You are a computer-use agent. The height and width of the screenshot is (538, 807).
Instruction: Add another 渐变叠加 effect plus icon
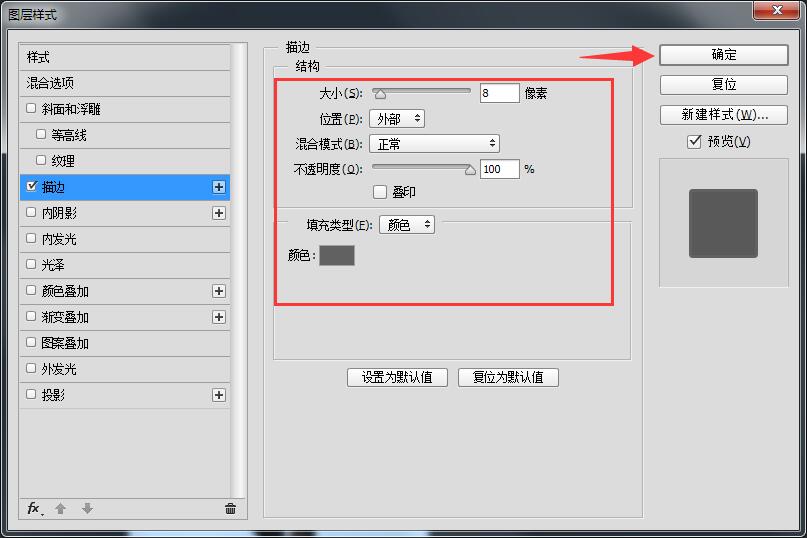point(219,317)
